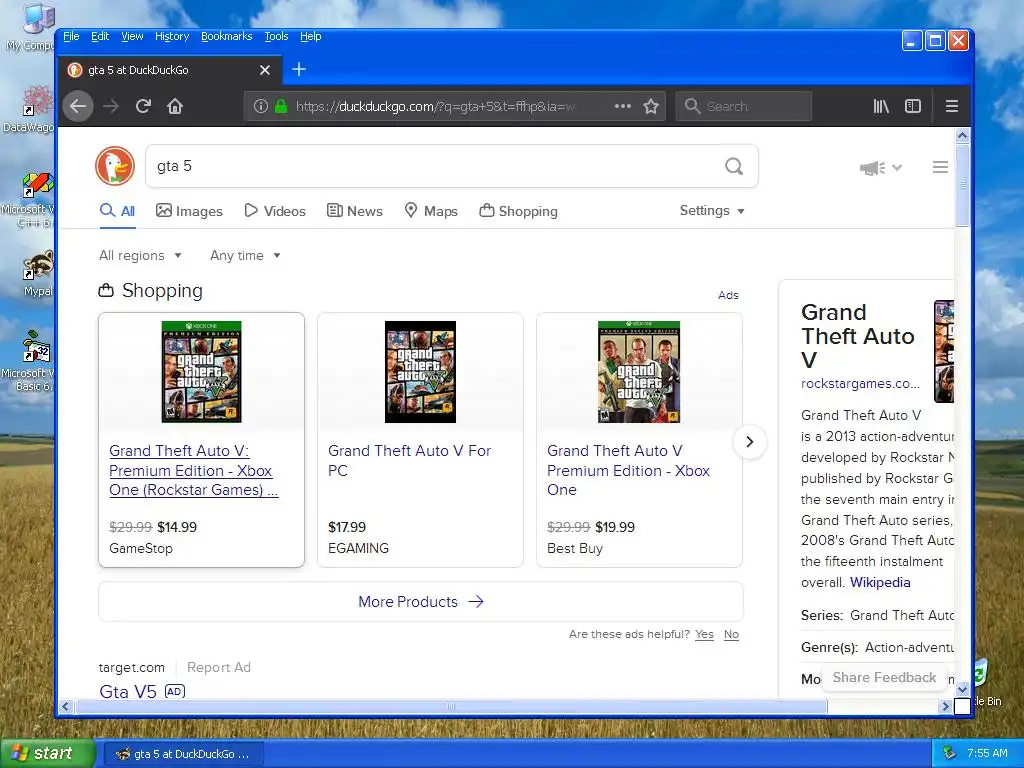Switch to the Images tab

(189, 211)
